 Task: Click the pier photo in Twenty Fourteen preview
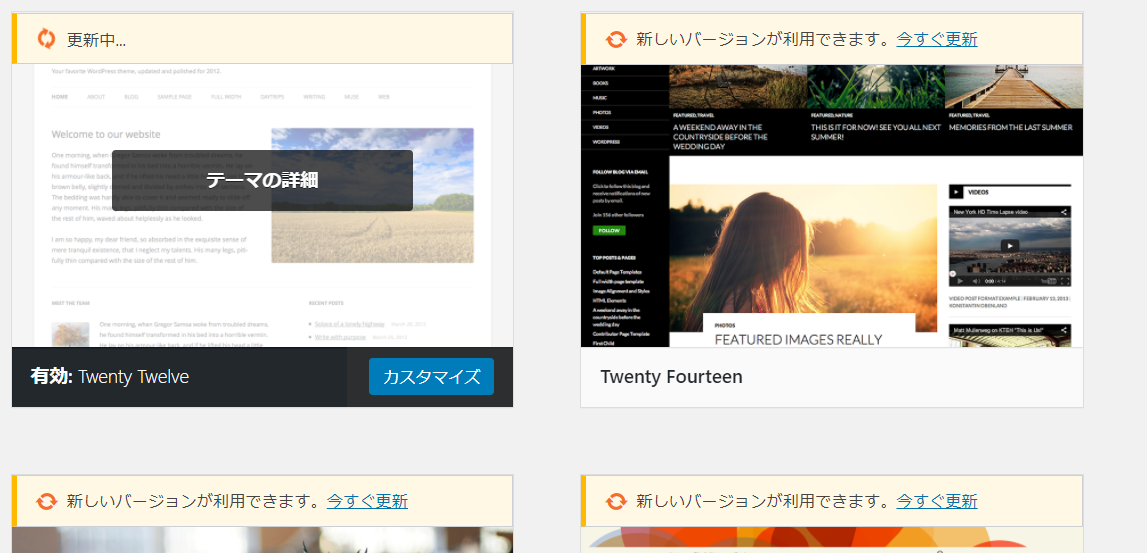[1013, 86]
